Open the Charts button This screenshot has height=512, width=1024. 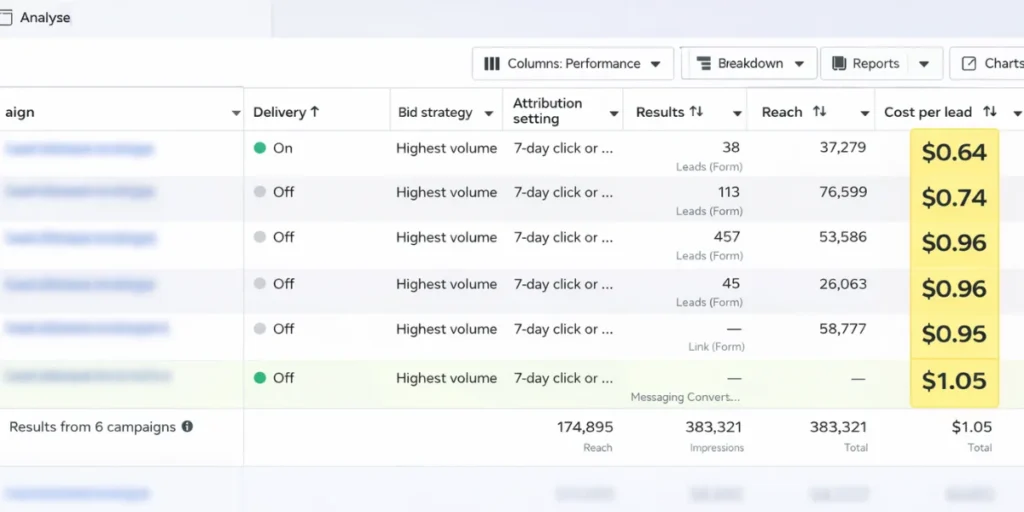[987, 63]
